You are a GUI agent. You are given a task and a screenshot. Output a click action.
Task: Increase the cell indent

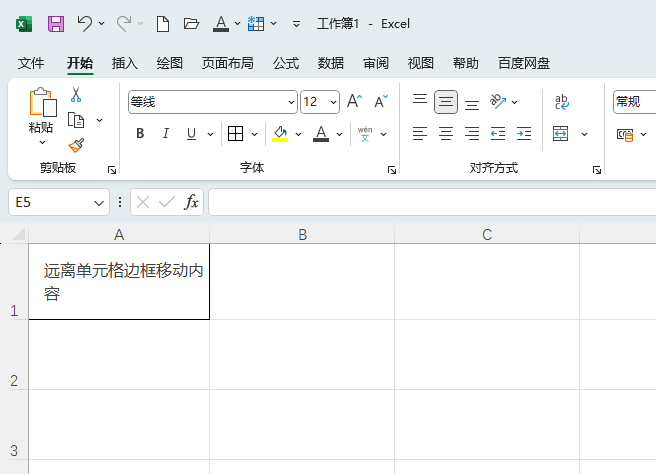pos(524,134)
